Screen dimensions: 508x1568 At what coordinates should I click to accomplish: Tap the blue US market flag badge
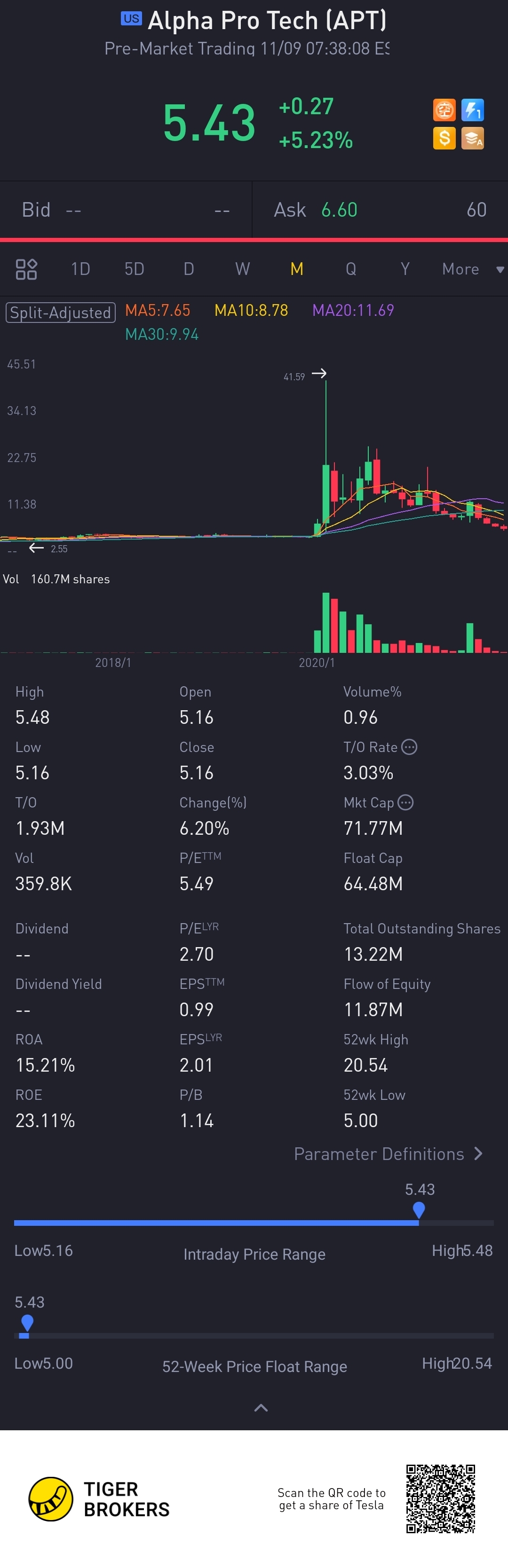pyautogui.click(x=131, y=19)
